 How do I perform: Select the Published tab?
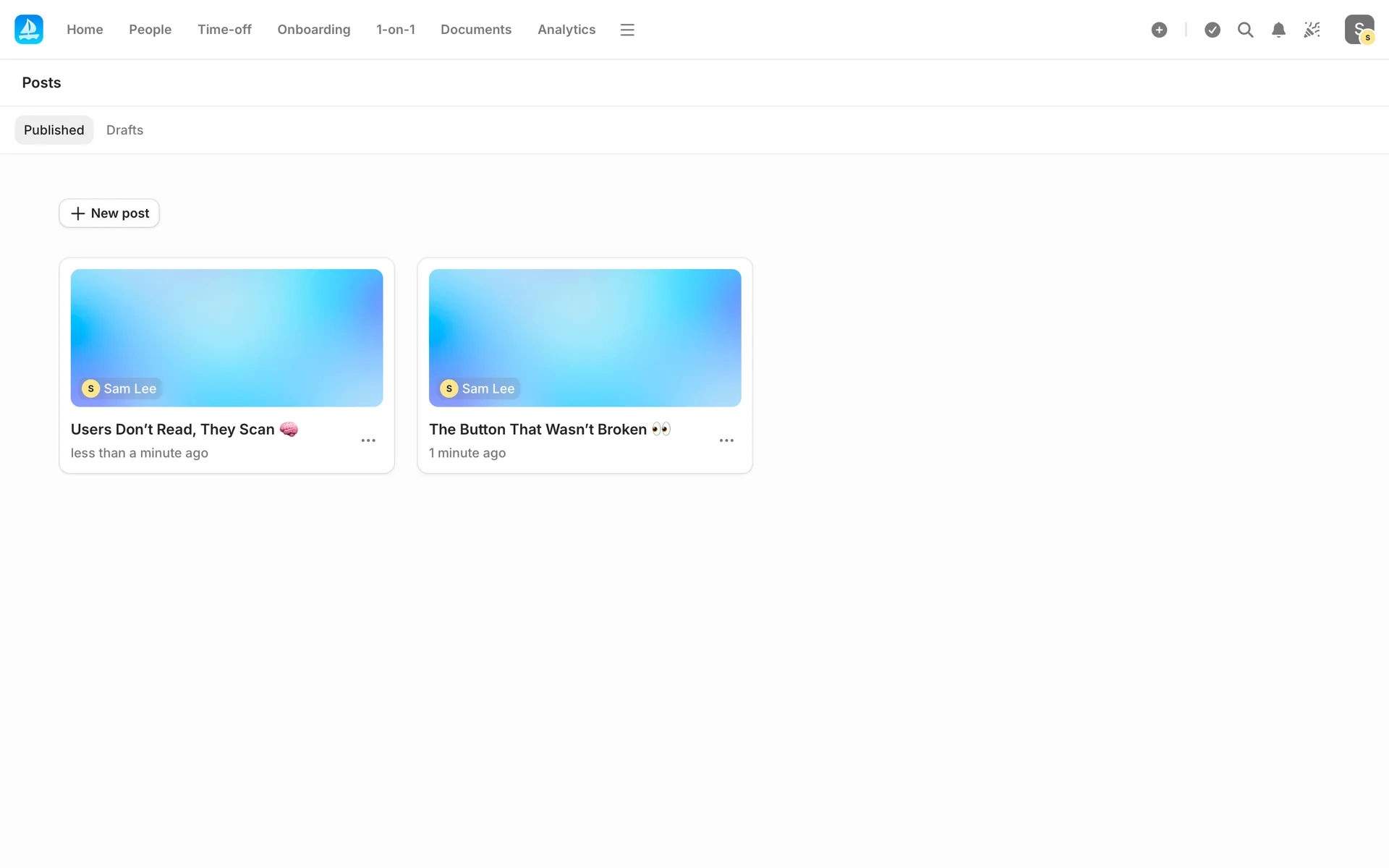click(54, 130)
